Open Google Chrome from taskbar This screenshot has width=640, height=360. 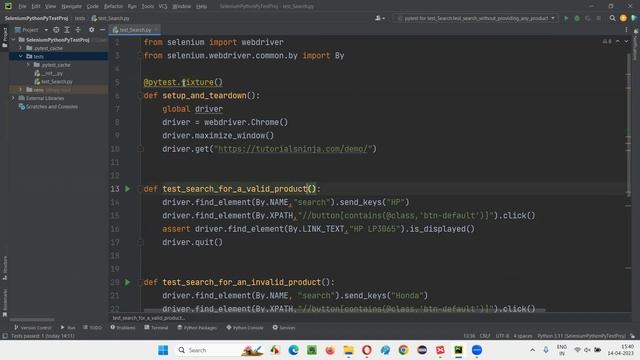[403, 350]
